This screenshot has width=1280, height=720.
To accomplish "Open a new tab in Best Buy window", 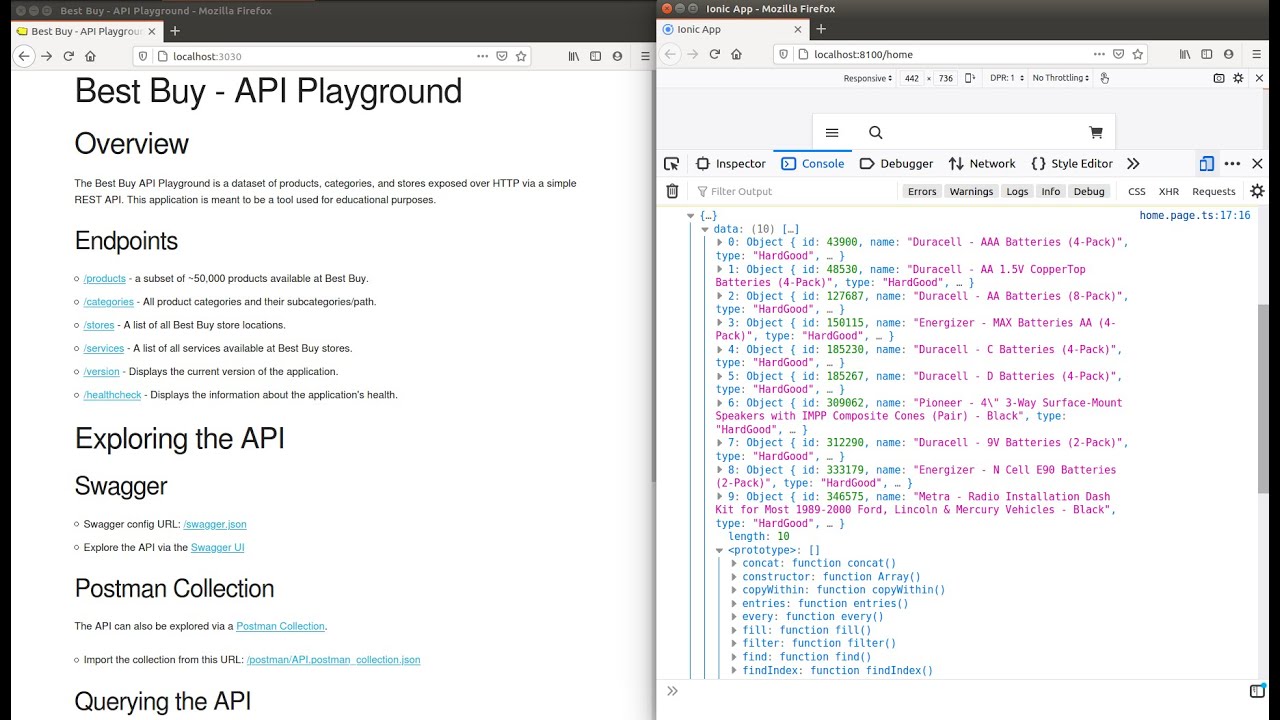I will [x=174, y=31].
